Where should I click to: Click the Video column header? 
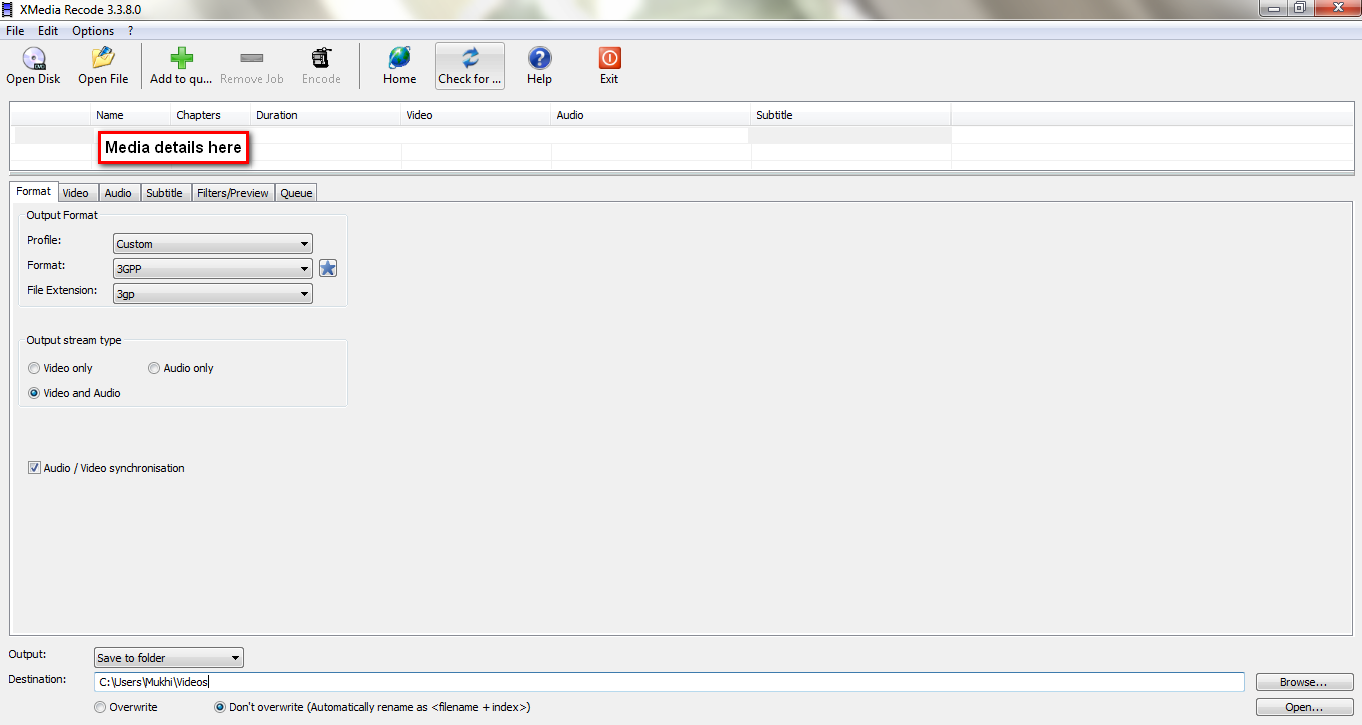pyautogui.click(x=476, y=115)
